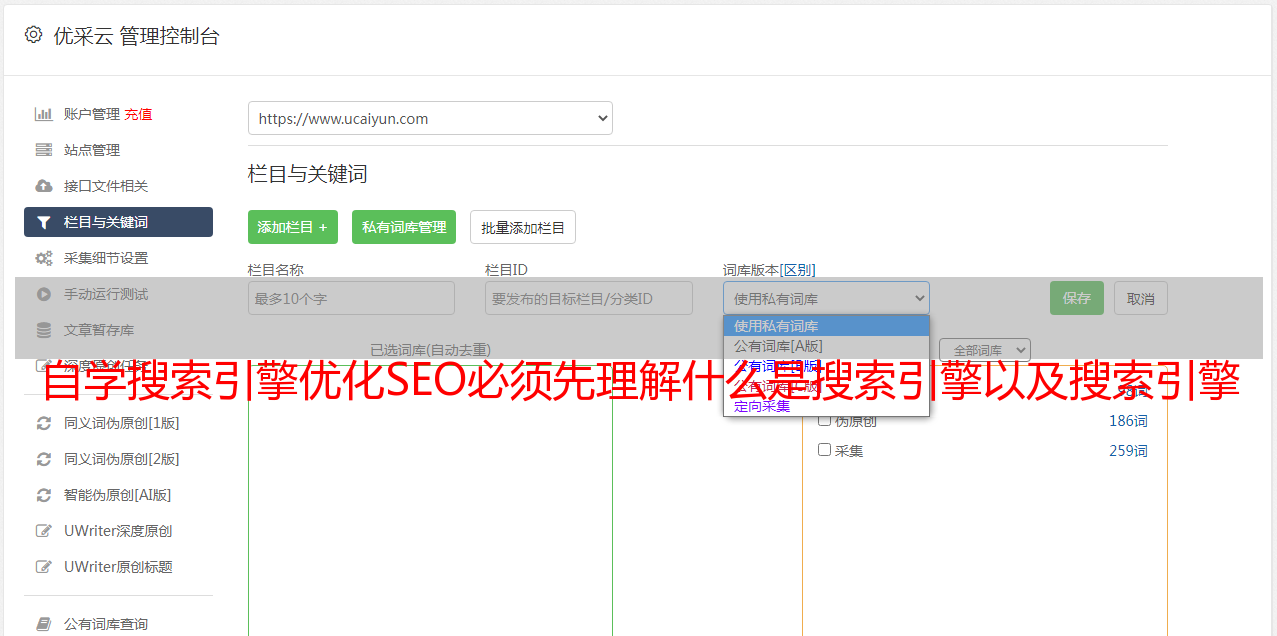The width and height of the screenshot is (1277, 636).
Task: Open 站点管理 in the sidebar
Action: point(92,150)
